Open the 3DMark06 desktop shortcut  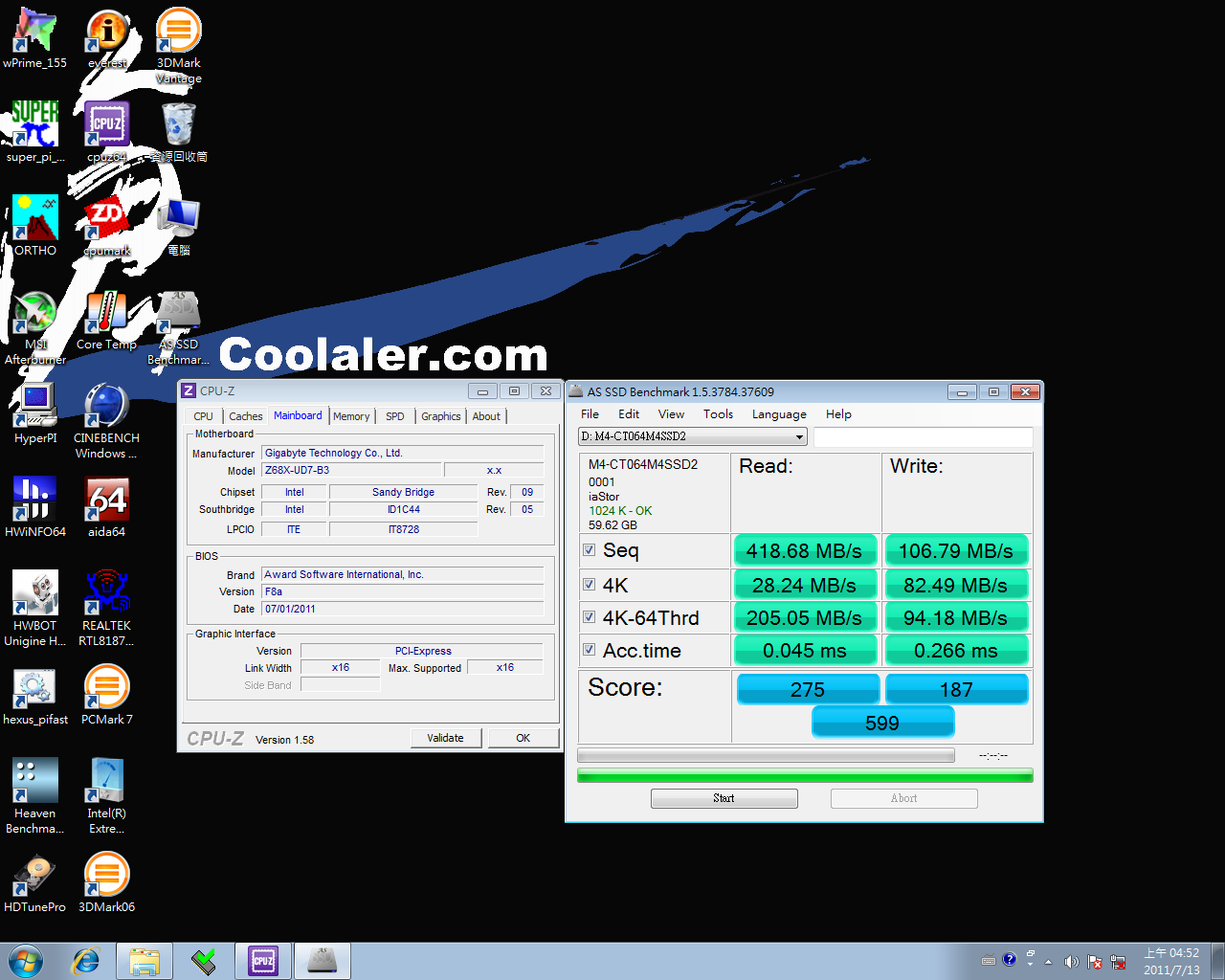point(107,882)
